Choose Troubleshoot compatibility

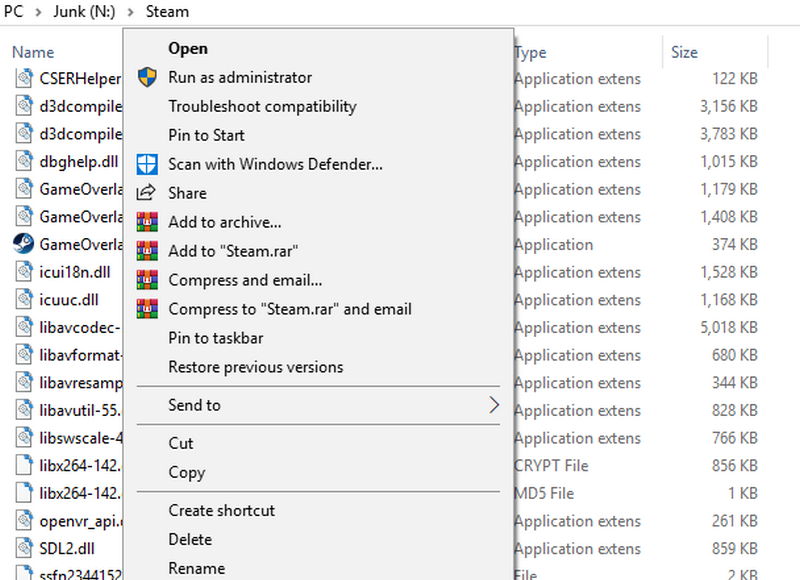point(262,107)
